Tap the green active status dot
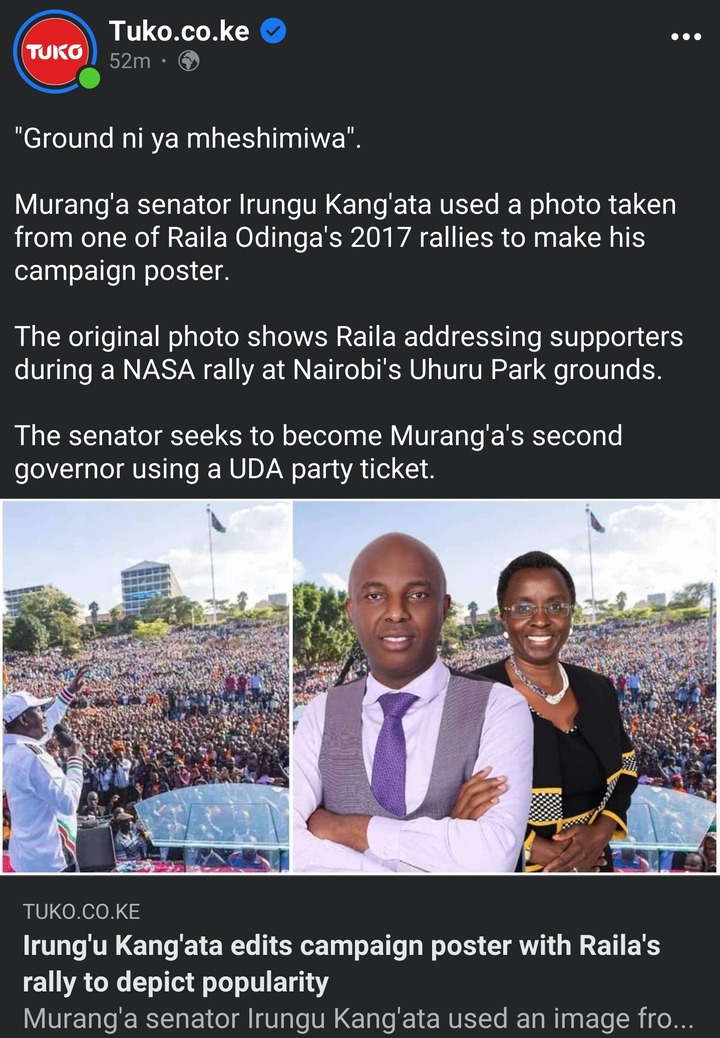This screenshot has width=720, height=1038. click(x=89, y=78)
